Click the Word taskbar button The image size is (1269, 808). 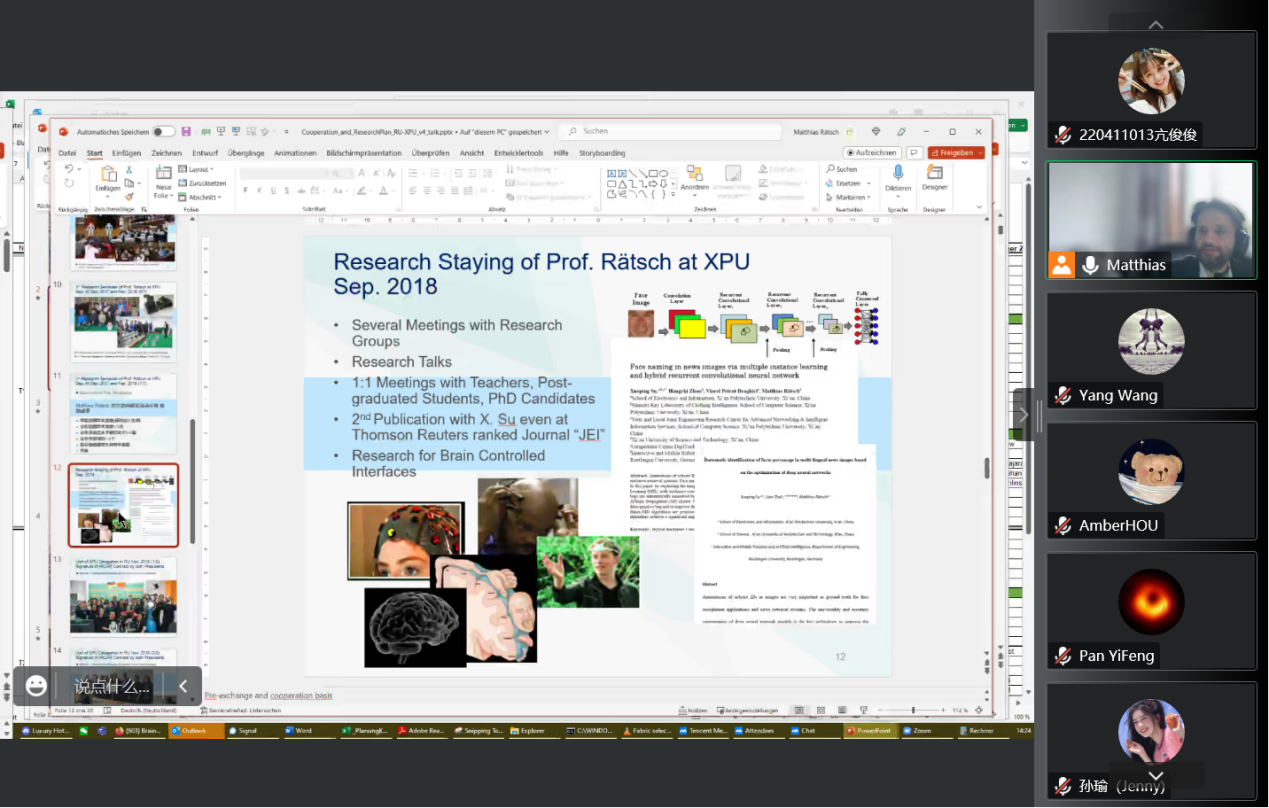[x=310, y=731]
